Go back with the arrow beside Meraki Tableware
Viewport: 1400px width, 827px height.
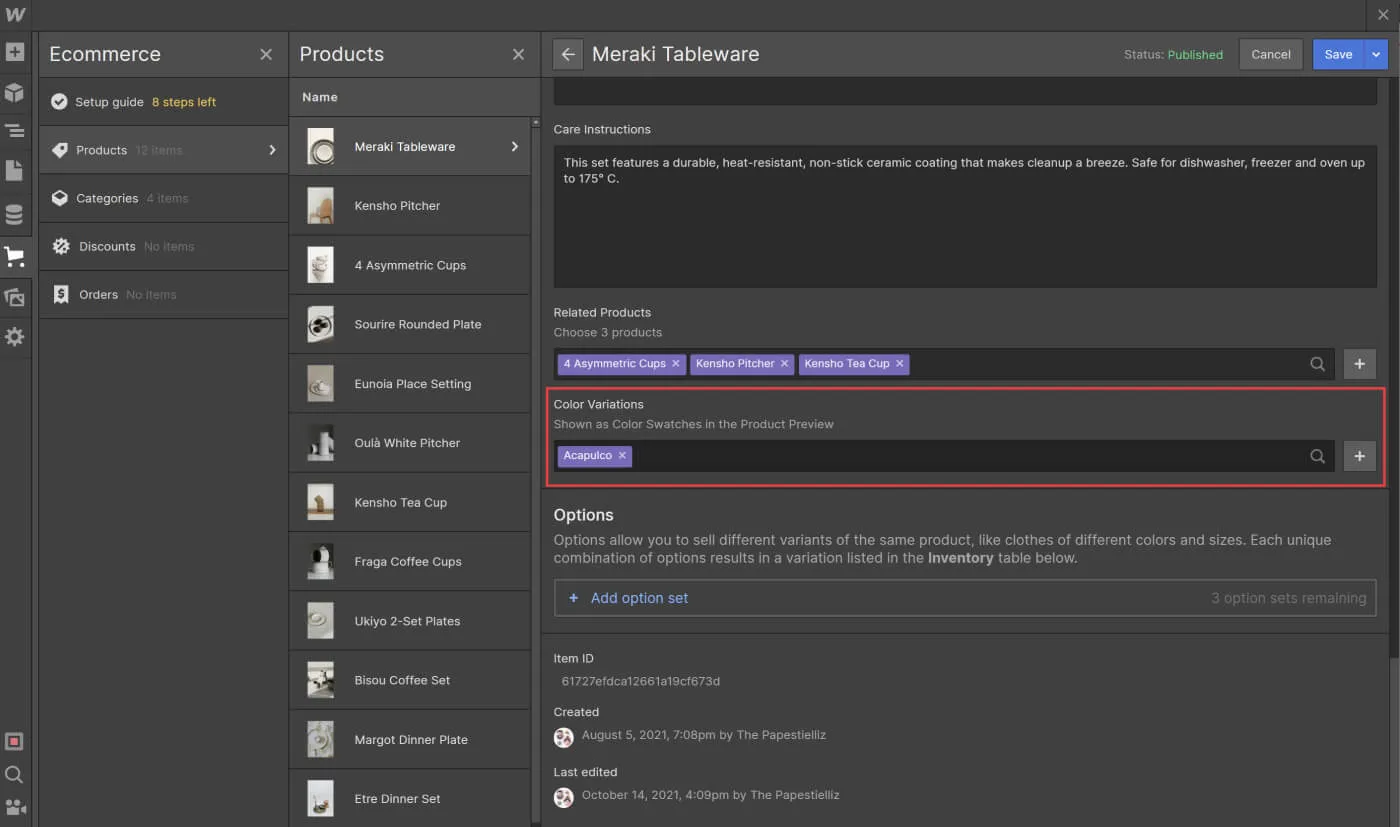568,54
